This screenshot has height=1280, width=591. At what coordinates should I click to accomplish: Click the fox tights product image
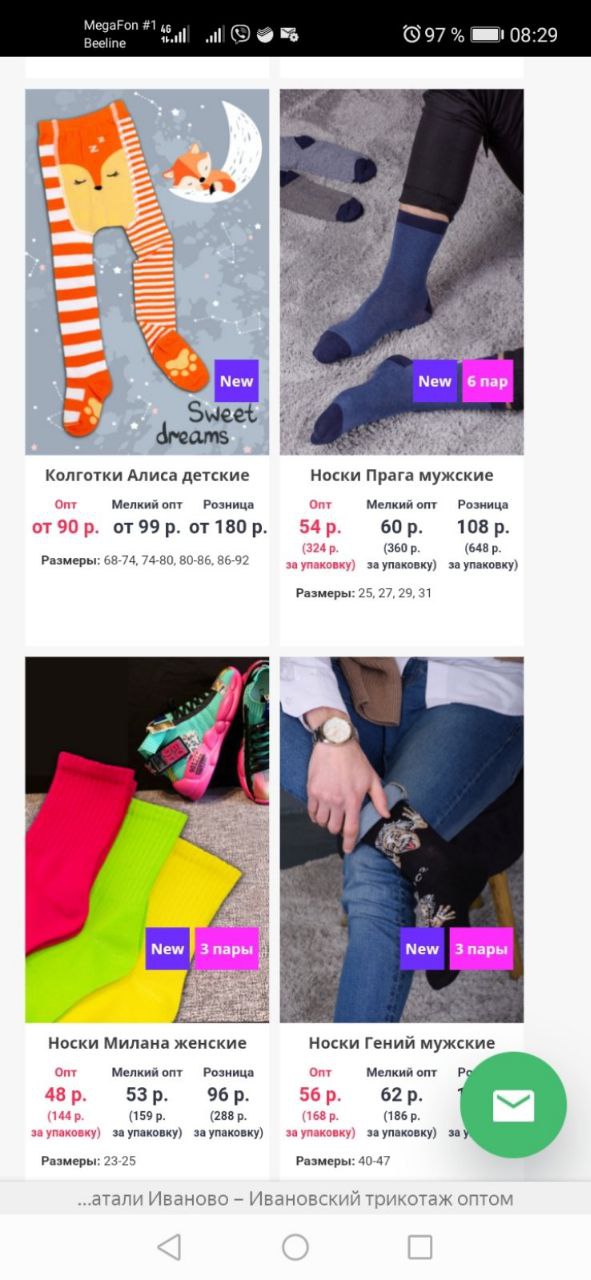(147, 272)
